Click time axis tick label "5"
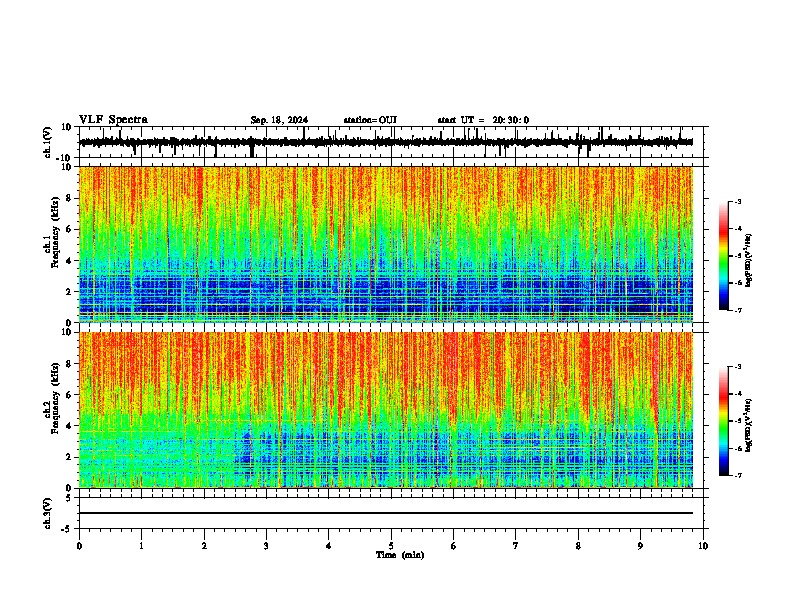The width and height of the screenshot is (792, 612). click(391, 546)
